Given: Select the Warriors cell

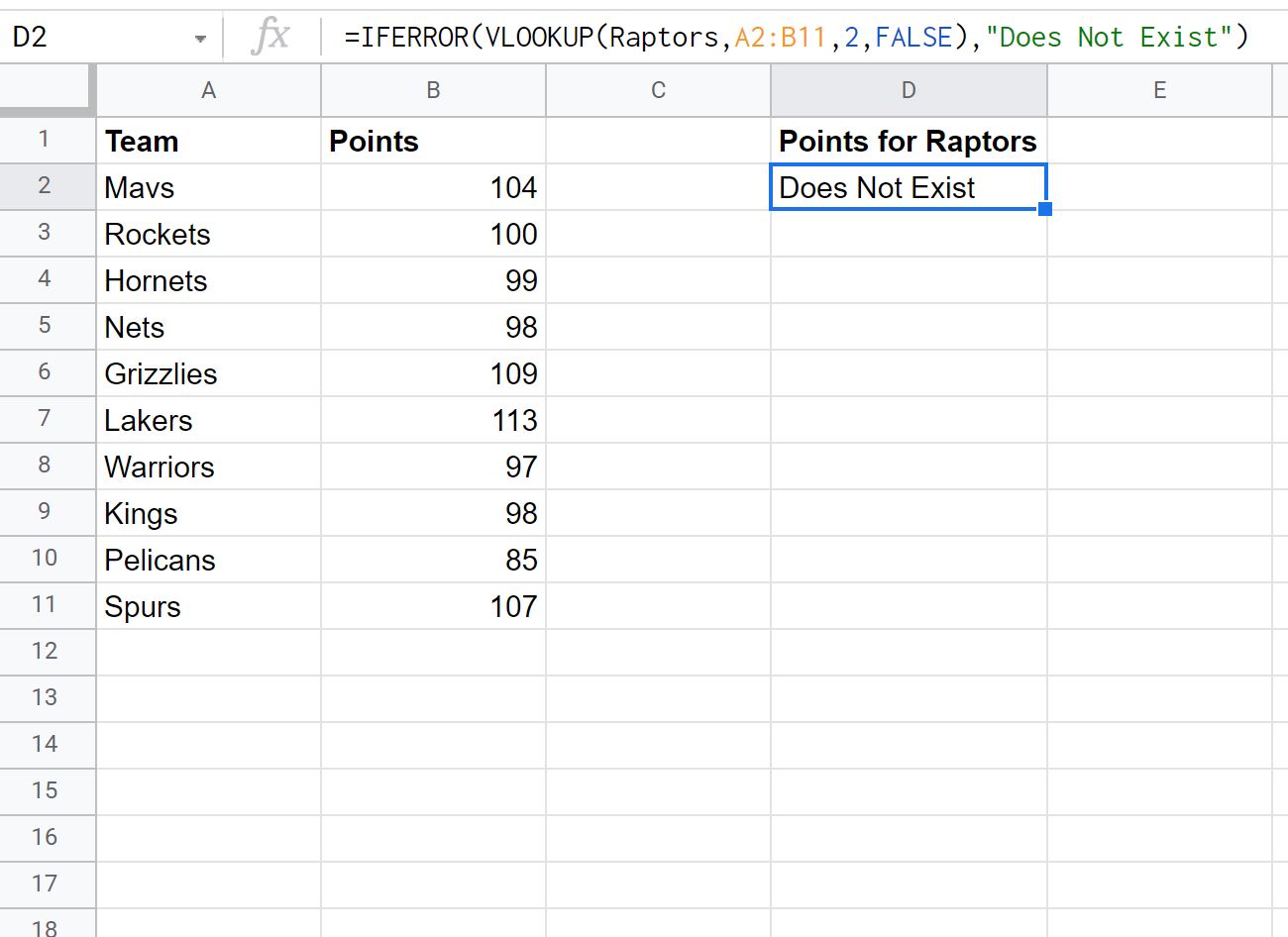Looking at the screenshot, I should (x=209, y=467).
